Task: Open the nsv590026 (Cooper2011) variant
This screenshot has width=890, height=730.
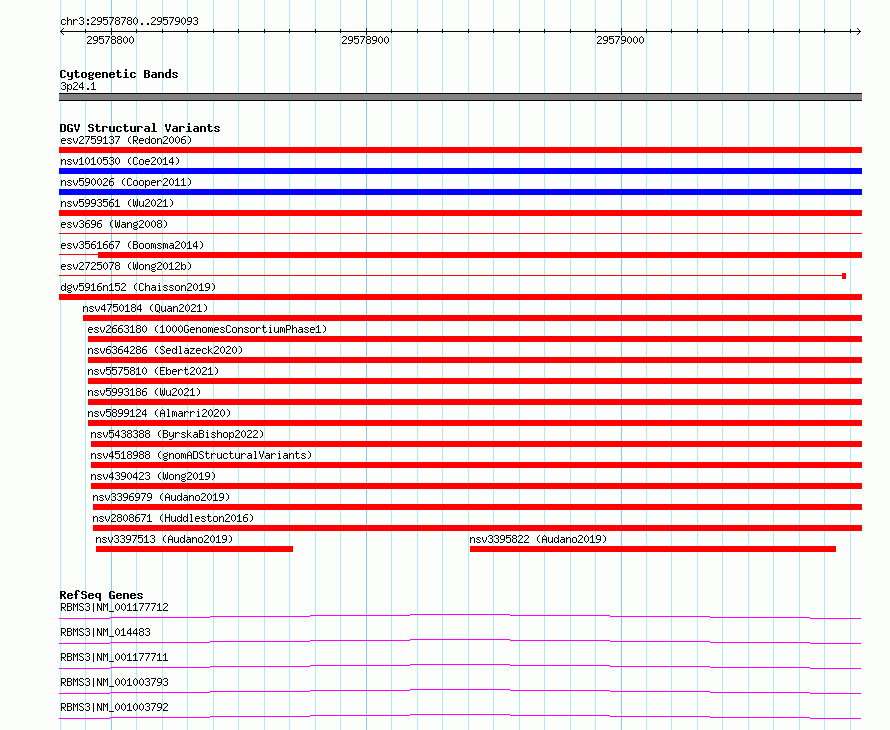Action: point(126,182)
